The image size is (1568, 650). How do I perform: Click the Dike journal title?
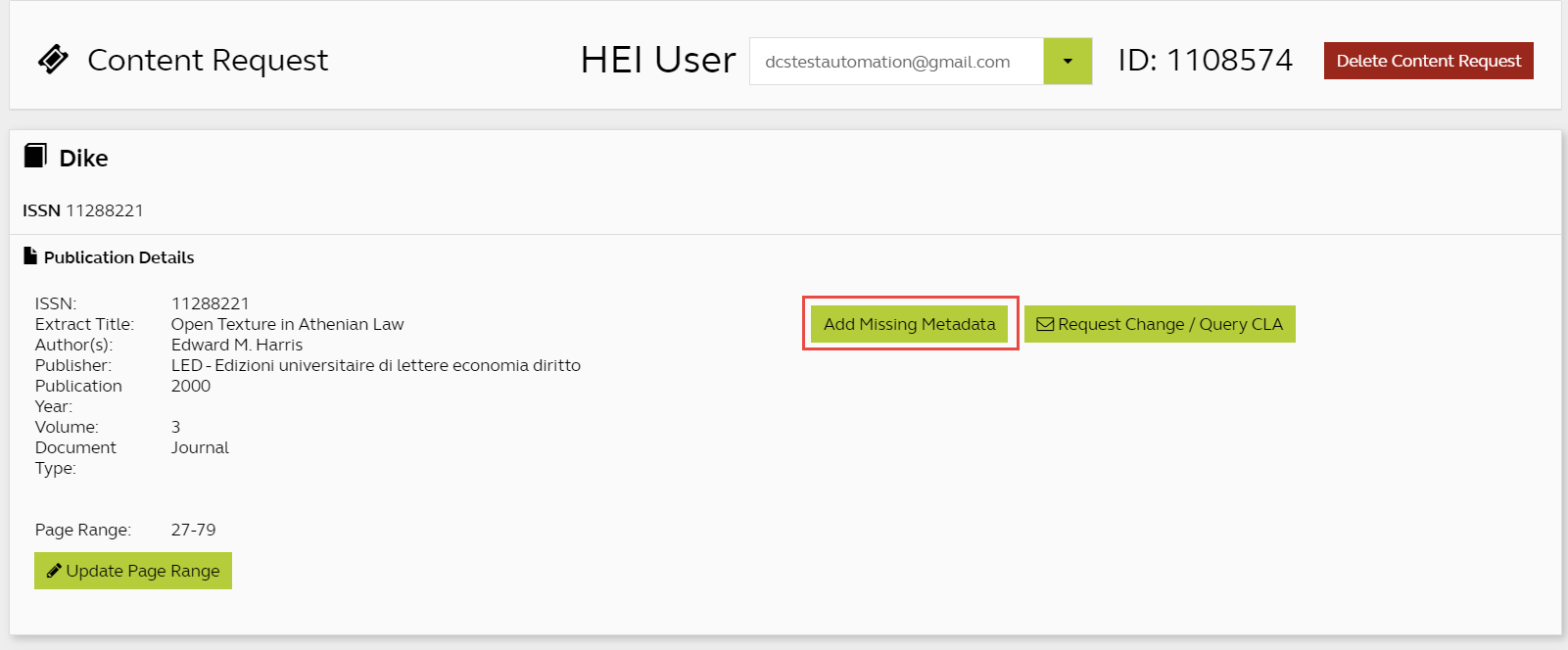pyautogui.click(x=83, y=159)
